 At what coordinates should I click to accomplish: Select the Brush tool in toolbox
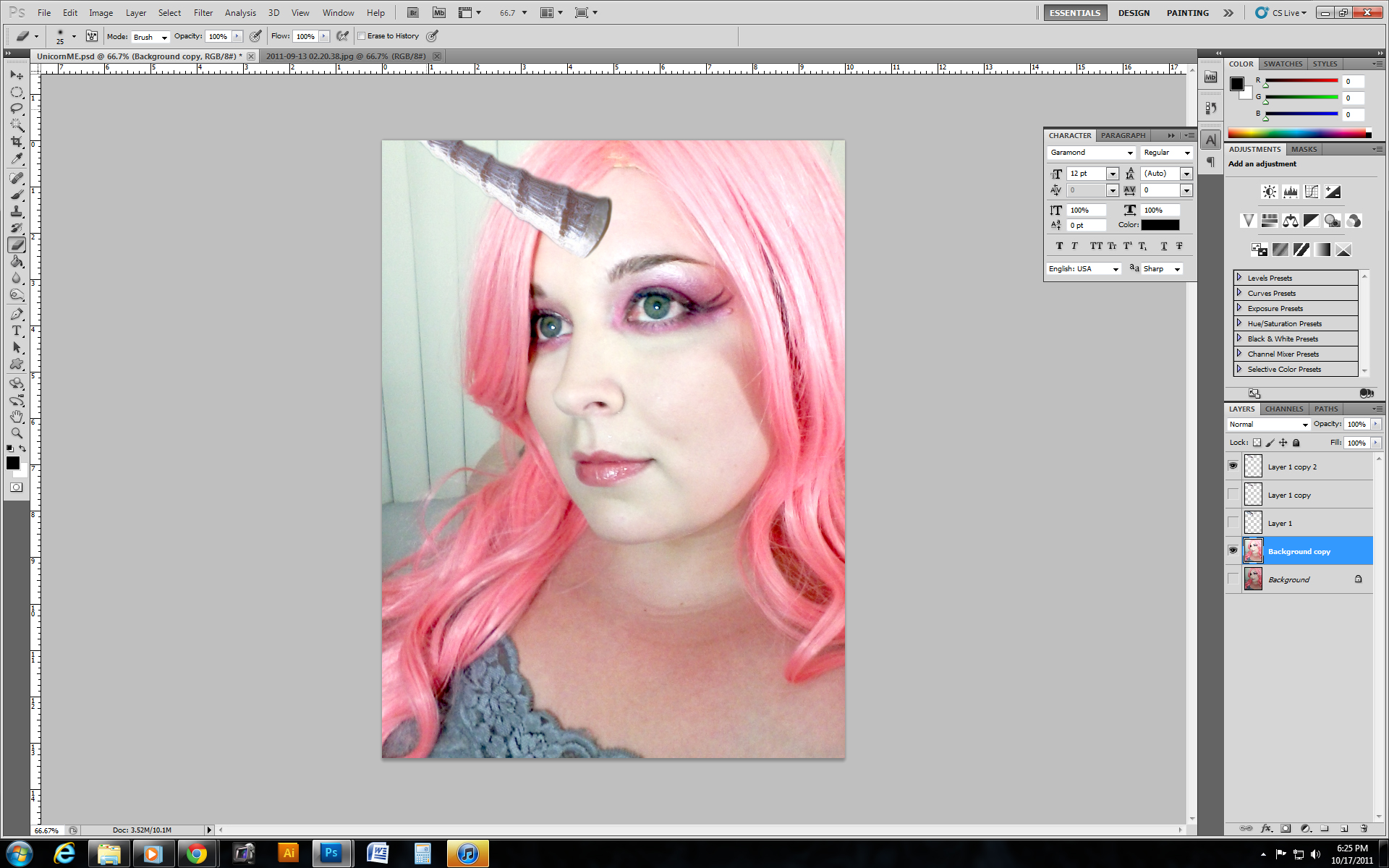click(17, 195)
